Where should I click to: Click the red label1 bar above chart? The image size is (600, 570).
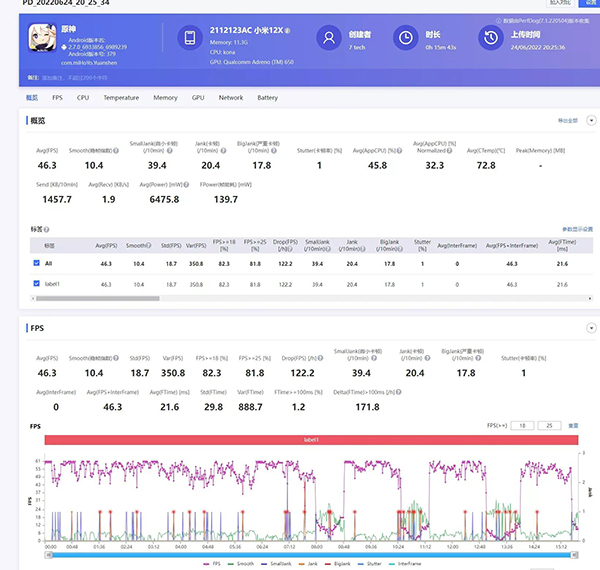click(x=310, y=439)
